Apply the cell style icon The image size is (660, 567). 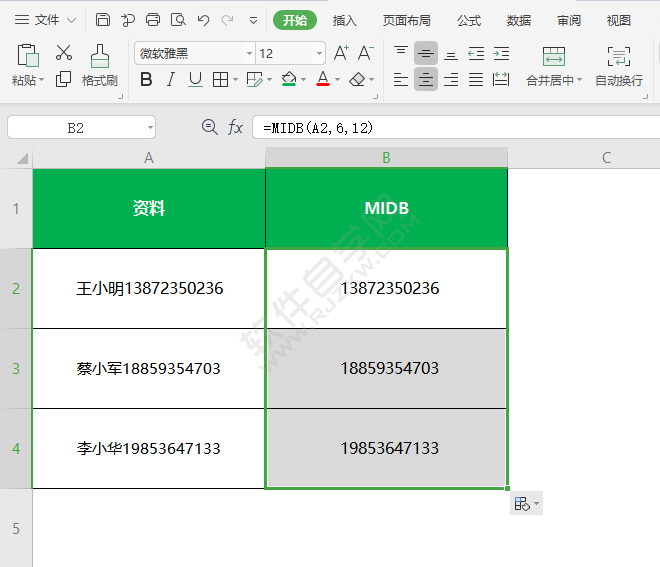[255, 79]
